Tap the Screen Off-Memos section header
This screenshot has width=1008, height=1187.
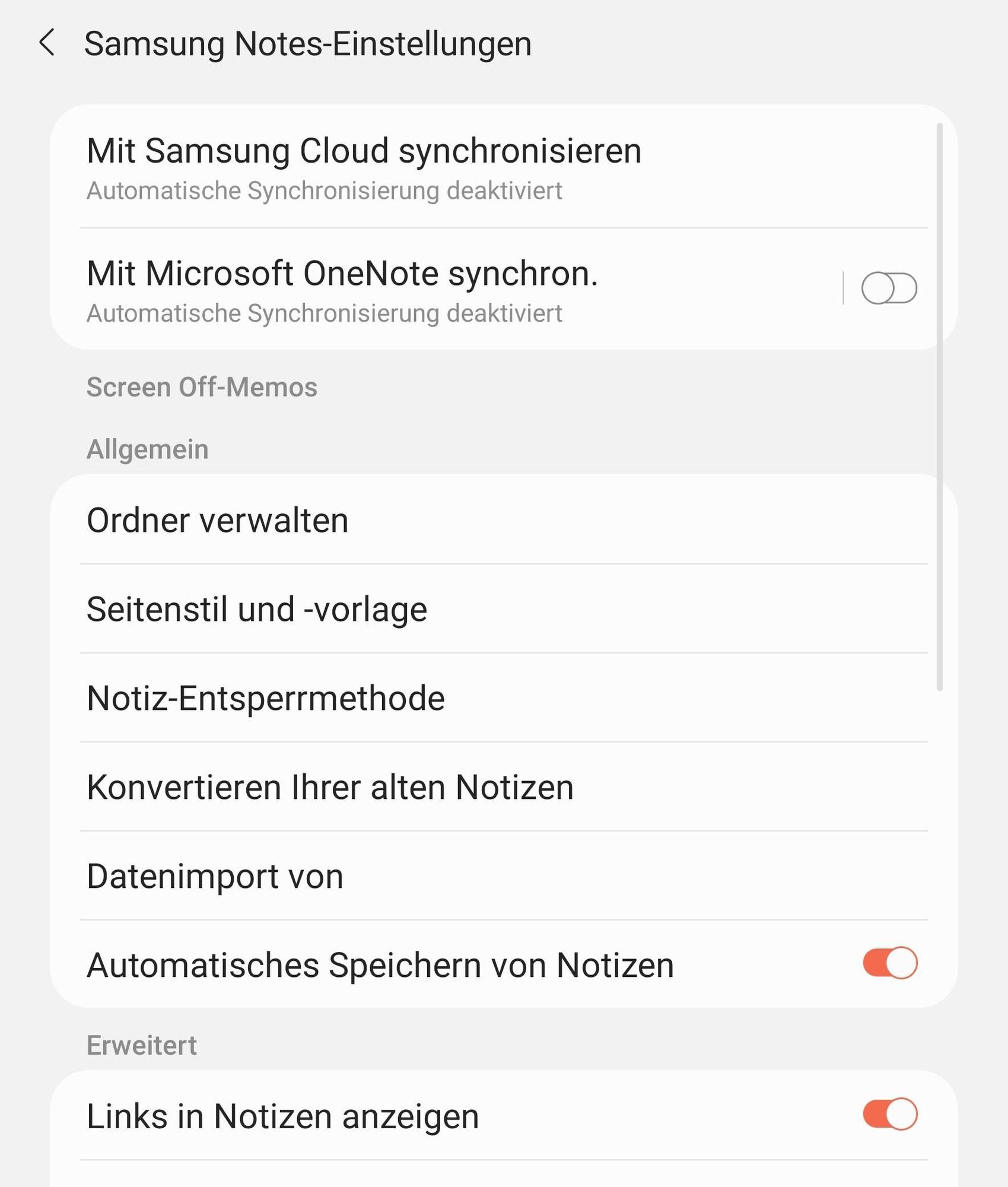(x=202, y=387)
